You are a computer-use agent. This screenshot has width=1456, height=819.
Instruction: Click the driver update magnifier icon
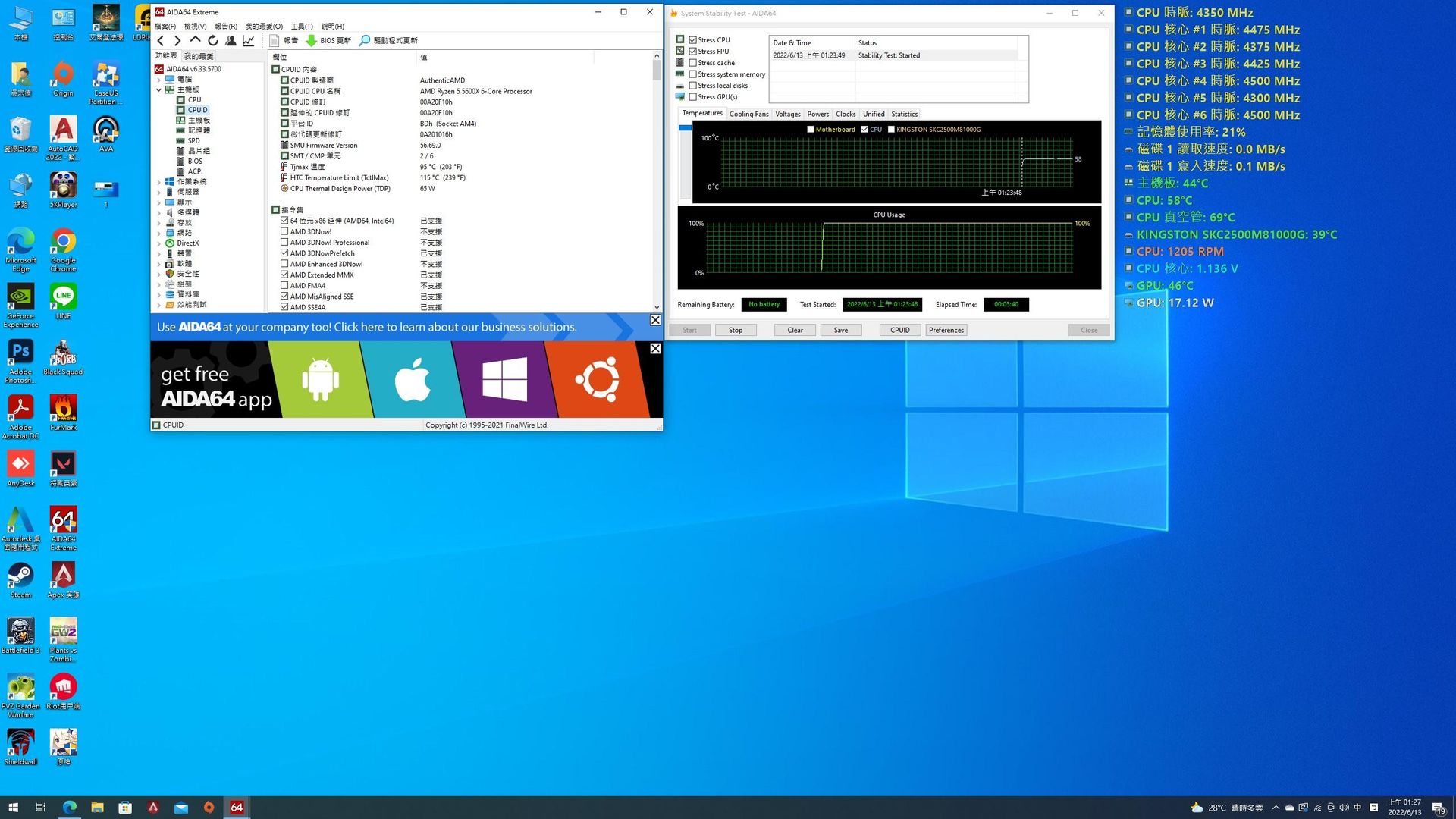tap(365, 41)
